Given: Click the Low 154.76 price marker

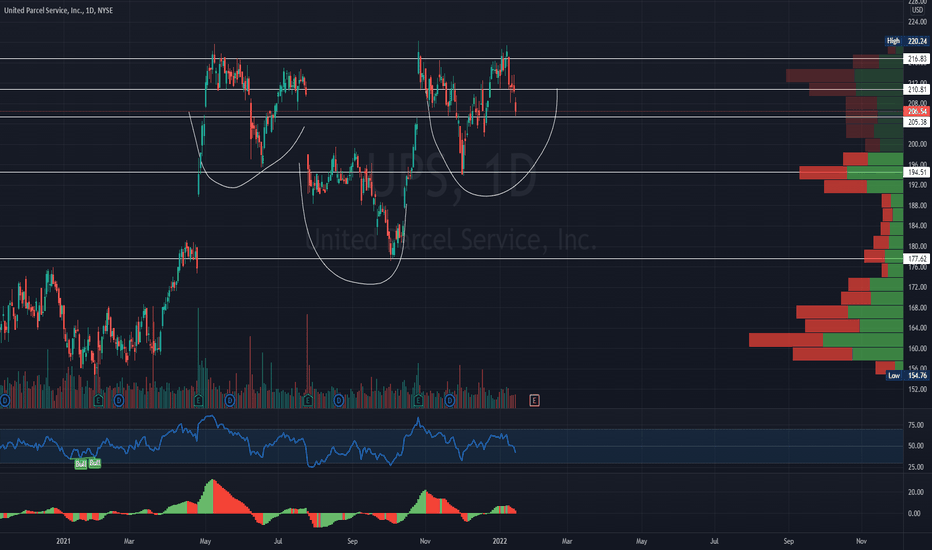Looking at the screenshot, I should pyautogui.click(x=906, y=376).
